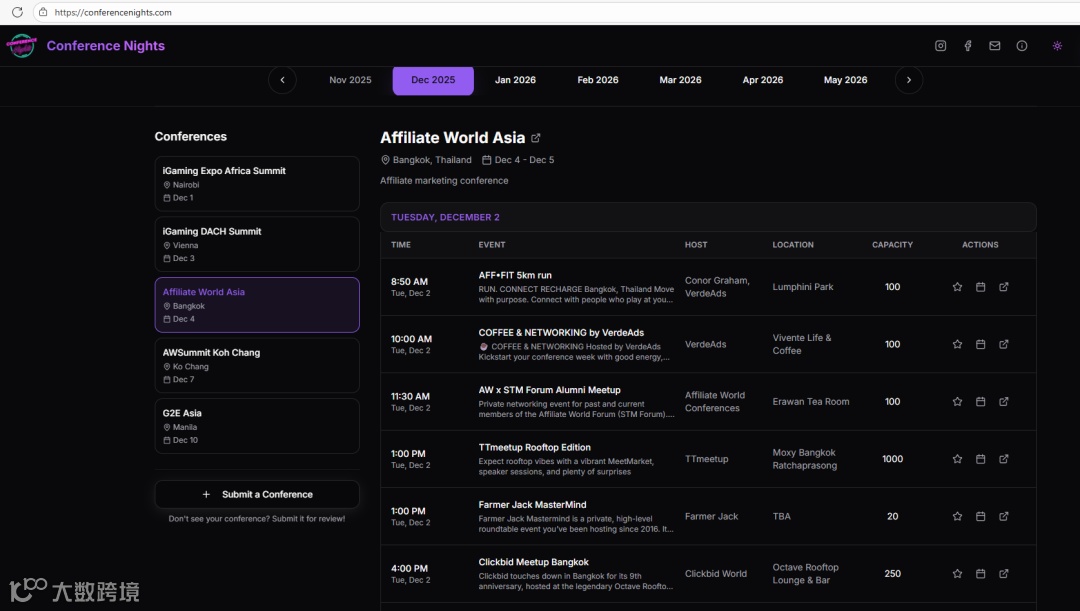Open TTmeetup Rooftop Edition external link

(1004, 459)
